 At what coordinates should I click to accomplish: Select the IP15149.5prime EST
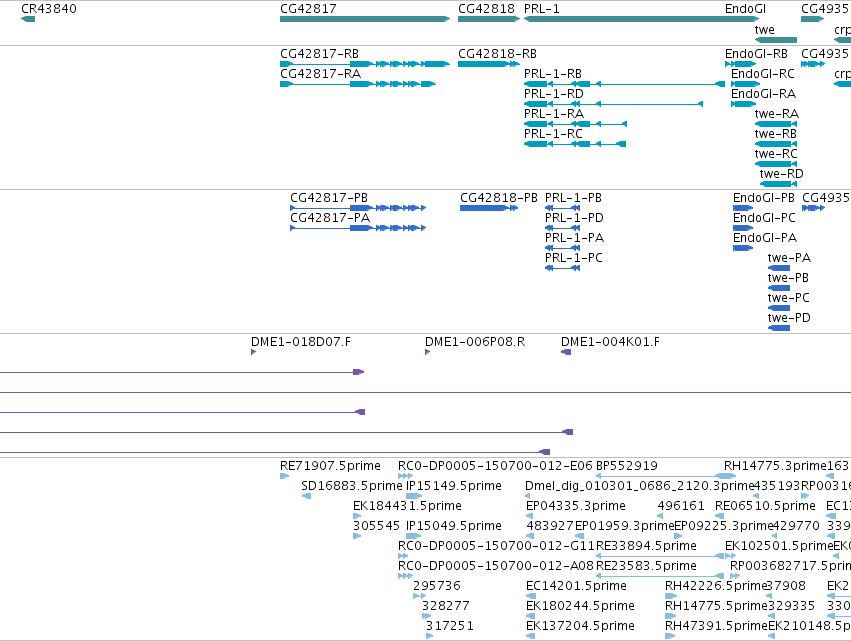(x=414, y=496)
